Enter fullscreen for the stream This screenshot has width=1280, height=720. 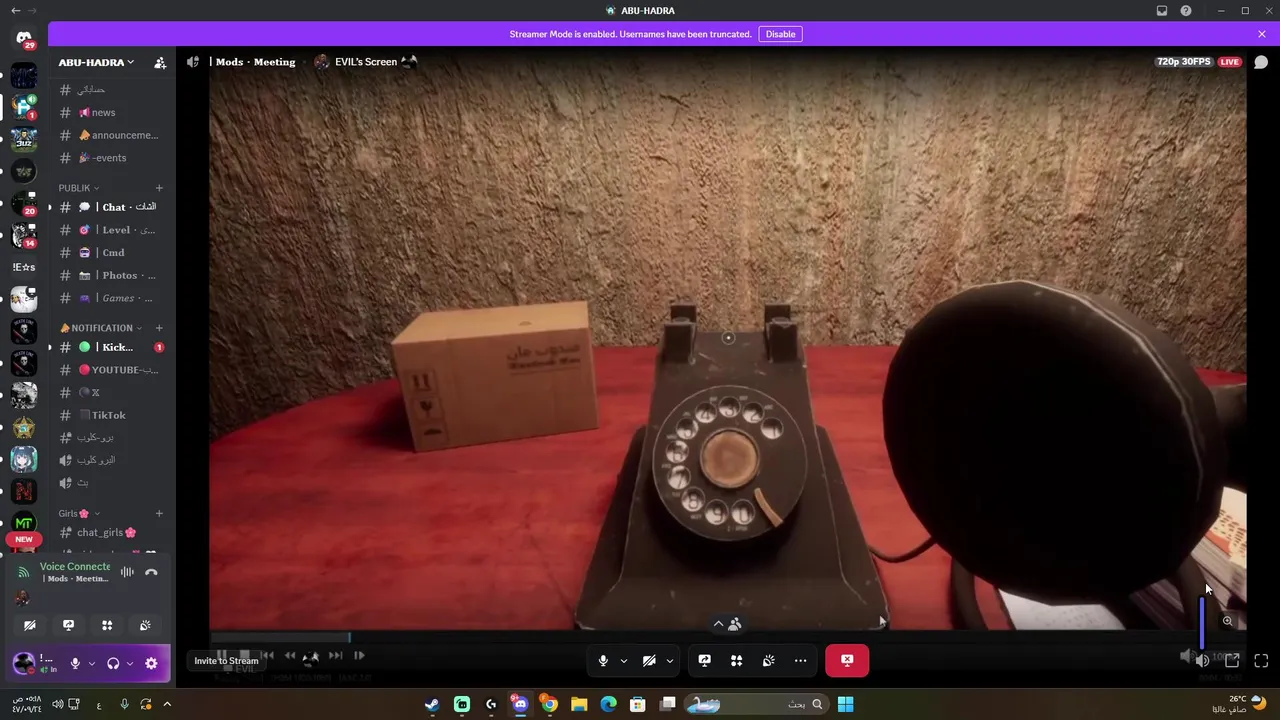1261,661
